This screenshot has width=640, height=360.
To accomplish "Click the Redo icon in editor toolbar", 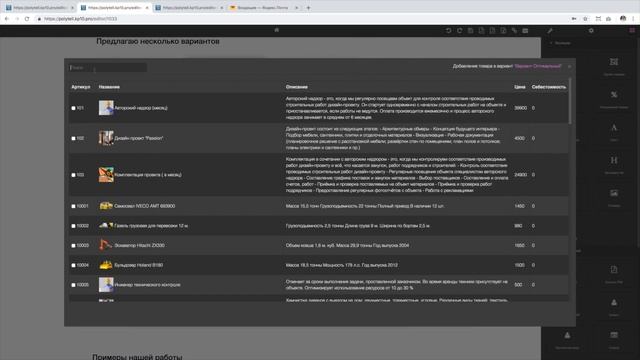I will click(x=459, y=31).
